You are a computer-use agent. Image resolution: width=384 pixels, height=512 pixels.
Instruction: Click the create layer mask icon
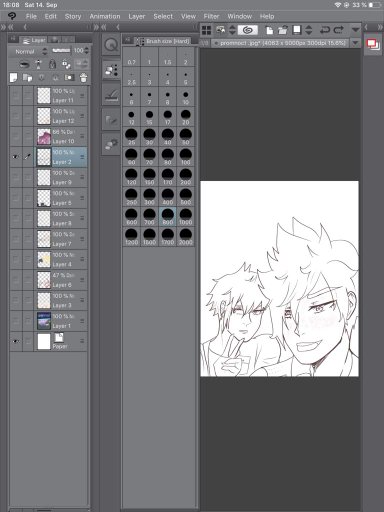tap(69, 78)
